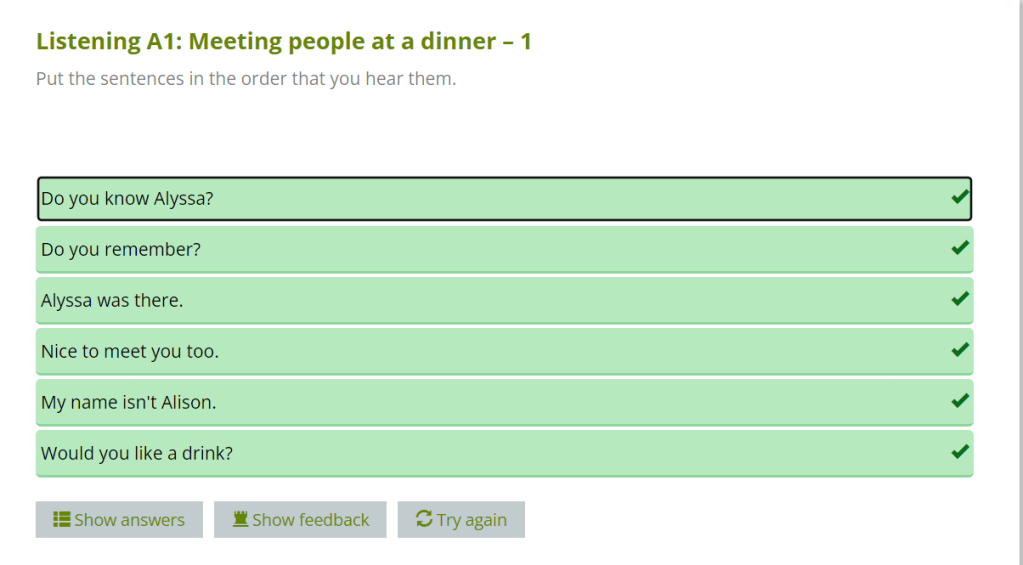Click the green tick for "Alyssa was there."
Screen dimensions: 1023x565
[x=960, y=299]
